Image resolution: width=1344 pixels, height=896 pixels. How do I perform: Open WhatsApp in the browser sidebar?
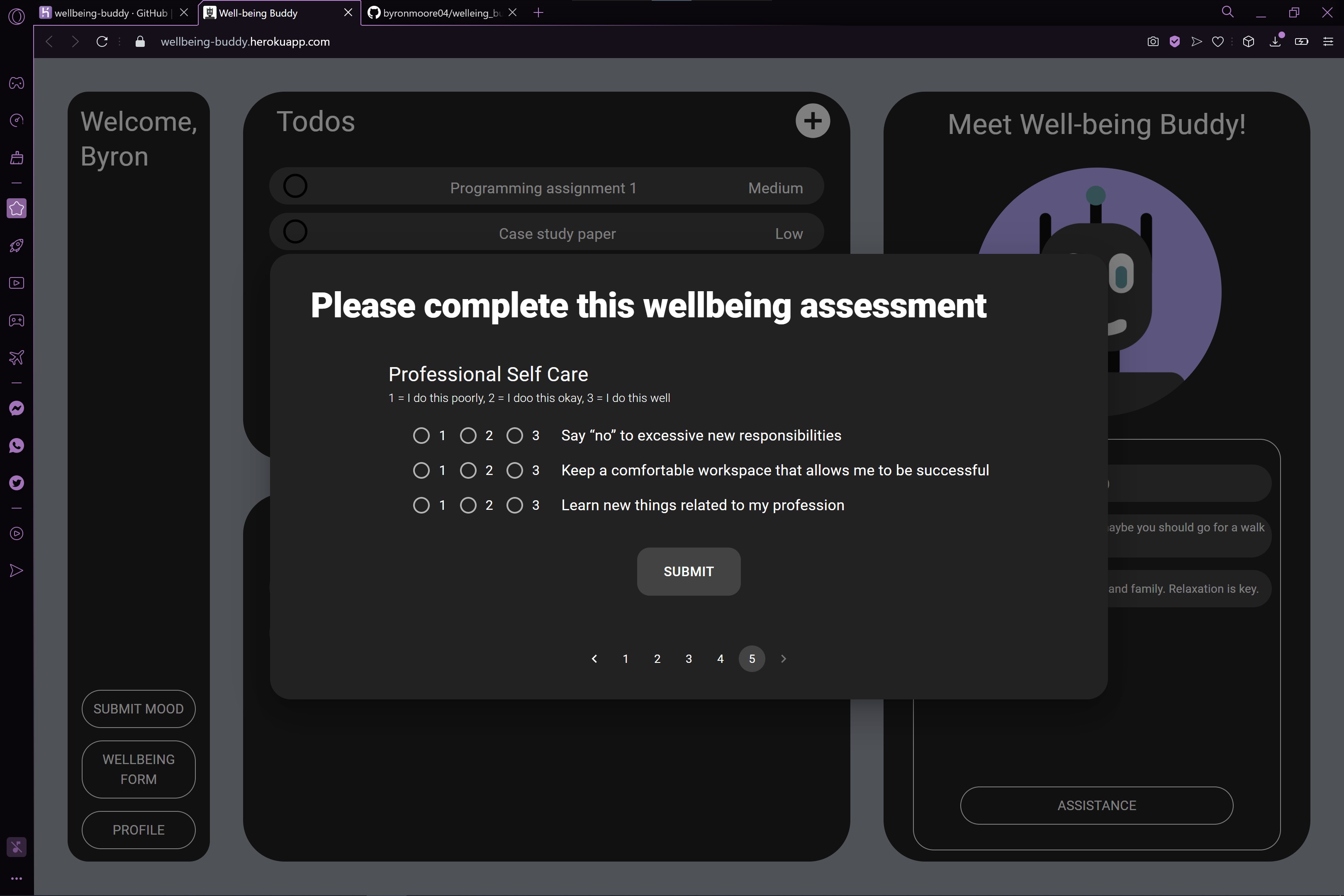17,446
